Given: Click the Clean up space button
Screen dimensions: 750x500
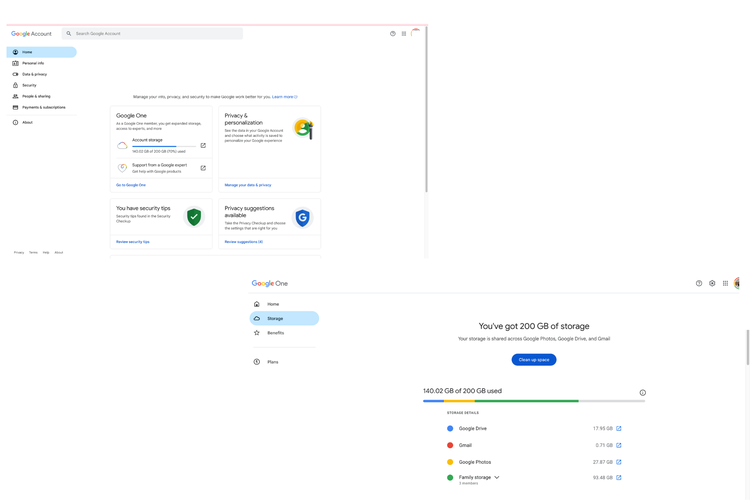Looking at the screenshot, I should [x=534, y=359].
